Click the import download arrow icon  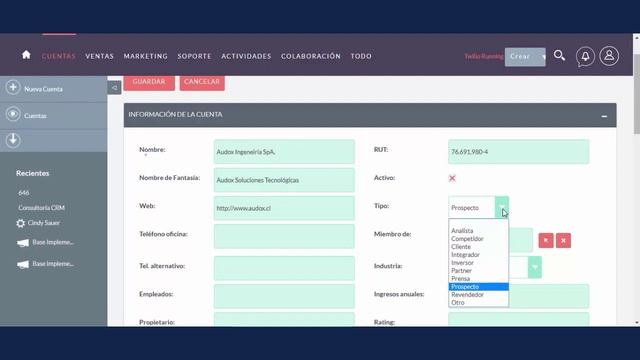pyautogui.click(x=13, y=140)
